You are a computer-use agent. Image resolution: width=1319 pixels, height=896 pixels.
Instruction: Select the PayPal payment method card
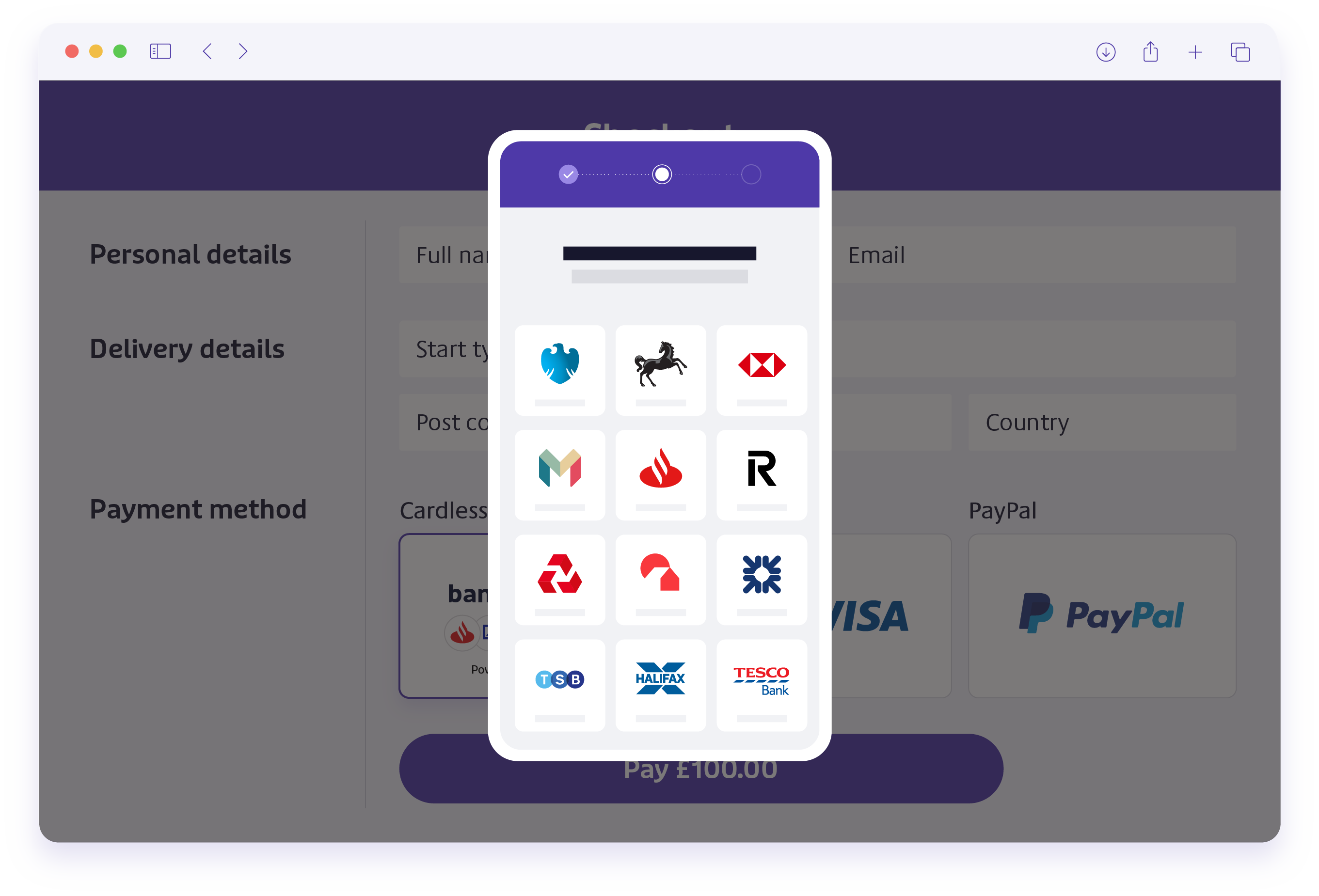click(1102, 616)
